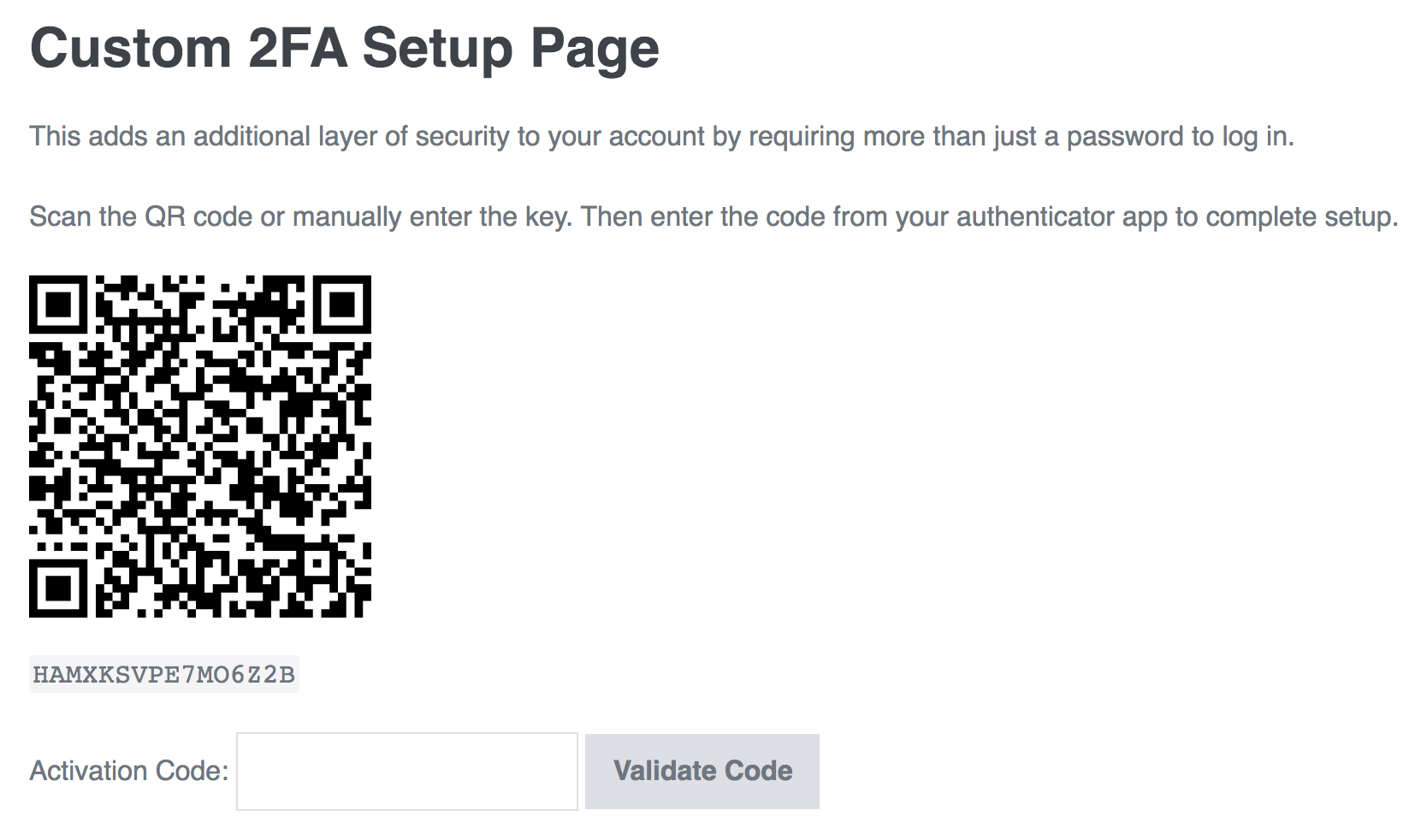Click the small alignment square in QR code
1415x840 pixels.
coord(316,562)
